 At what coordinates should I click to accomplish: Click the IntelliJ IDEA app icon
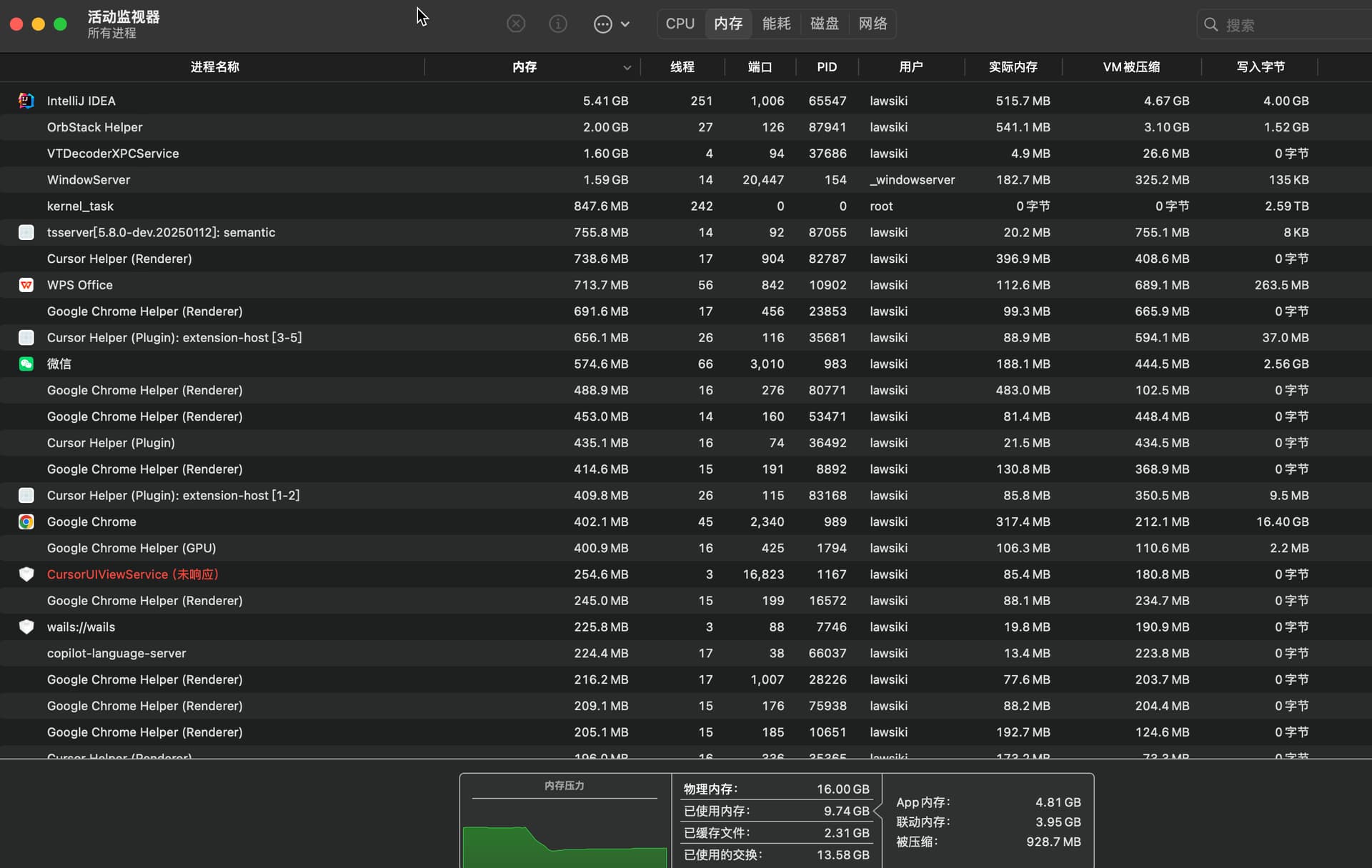[26, 101]
